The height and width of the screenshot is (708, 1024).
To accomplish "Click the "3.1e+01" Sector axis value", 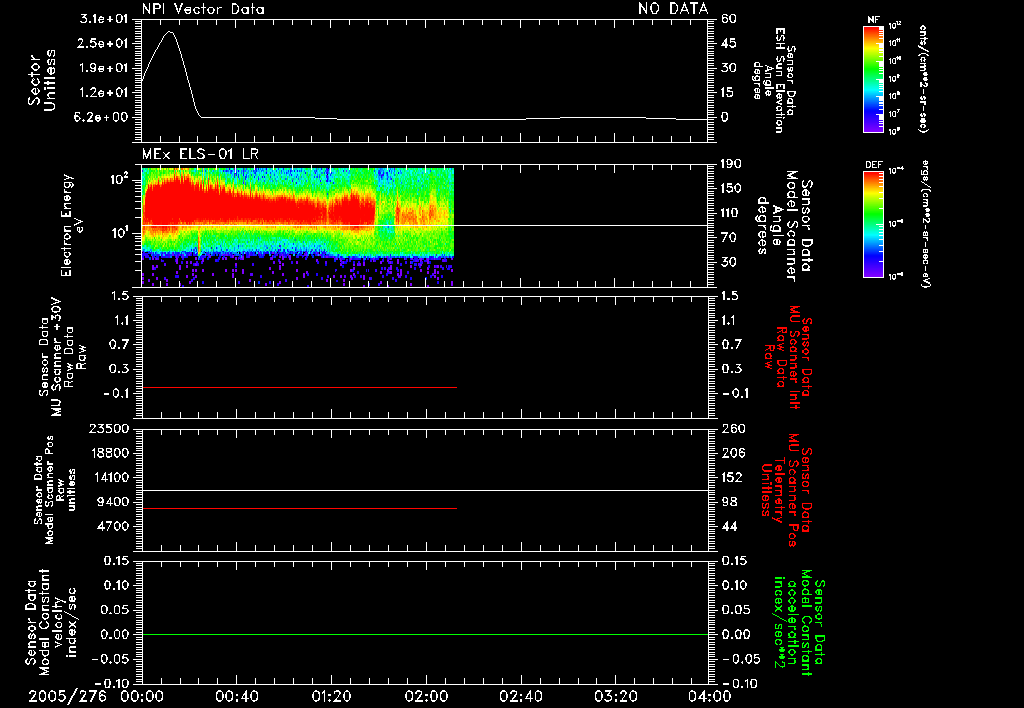I will pyautogui.click(x=104, y=19).
